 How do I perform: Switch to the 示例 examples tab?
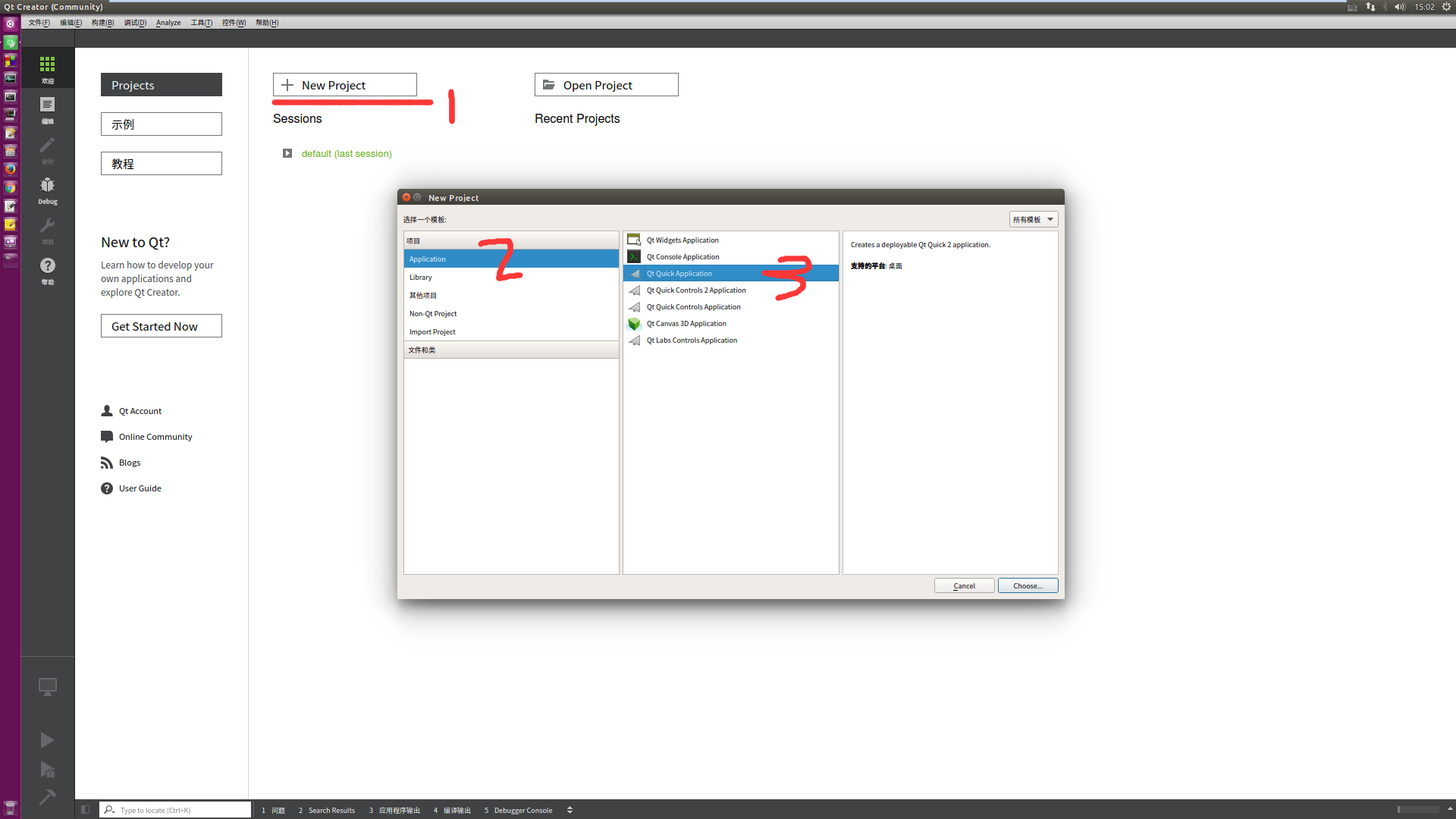(x=162, y=124)
